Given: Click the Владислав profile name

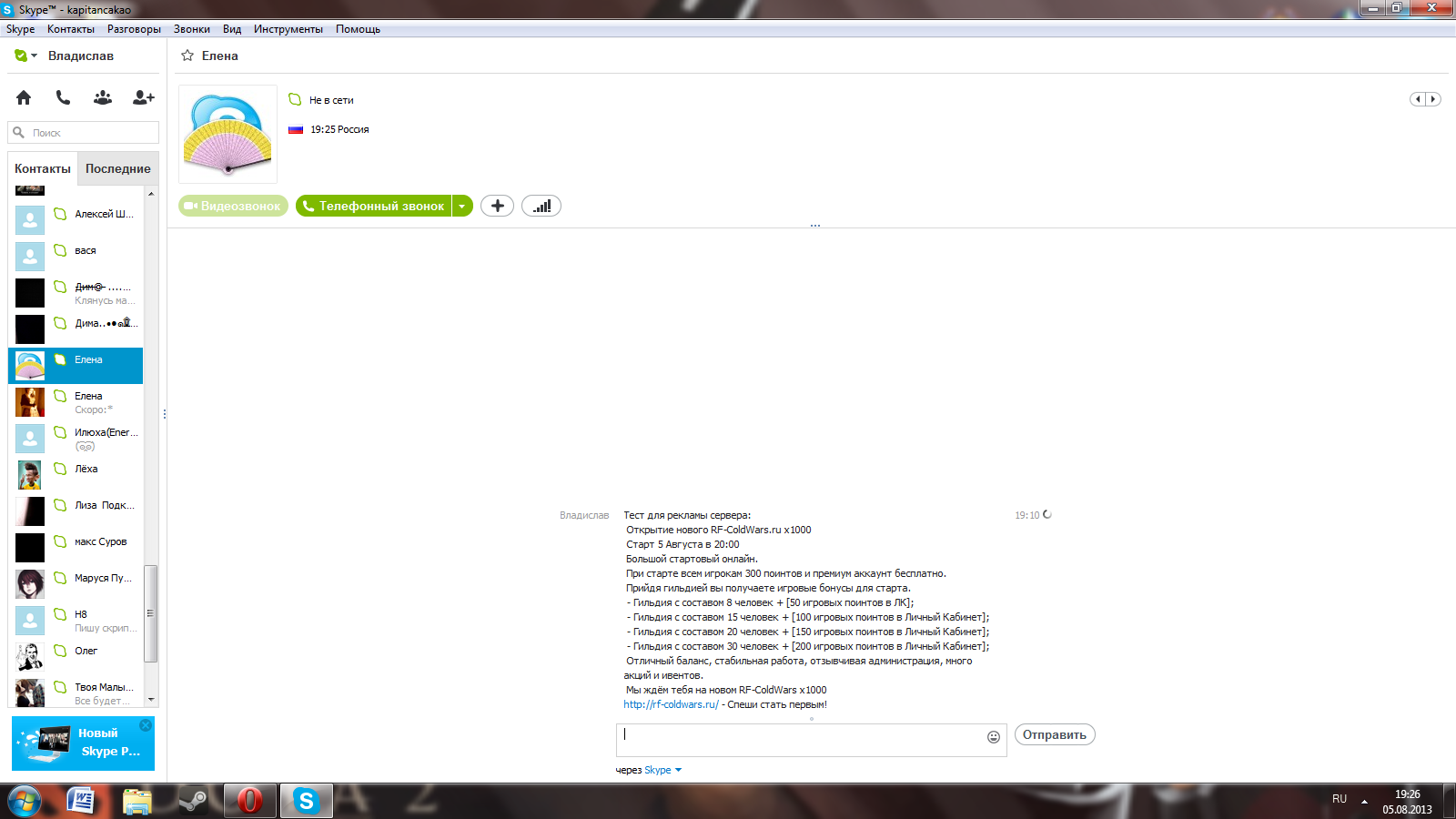Looking at the screenshot, I should [81, 56].
